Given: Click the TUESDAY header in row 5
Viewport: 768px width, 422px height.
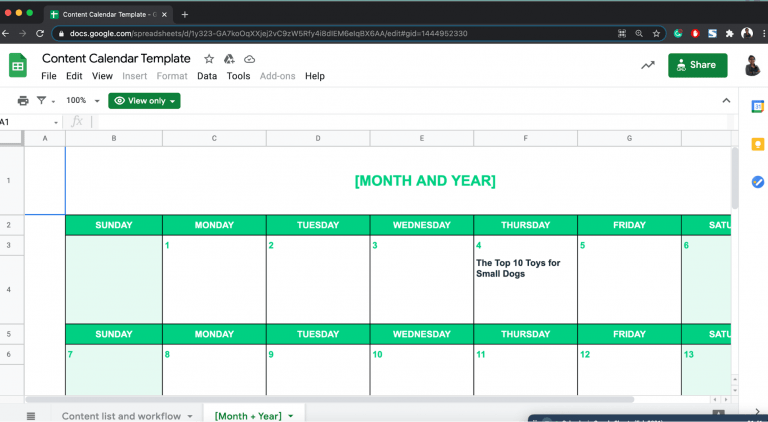Looking at the screenshot, I should 318,334.
